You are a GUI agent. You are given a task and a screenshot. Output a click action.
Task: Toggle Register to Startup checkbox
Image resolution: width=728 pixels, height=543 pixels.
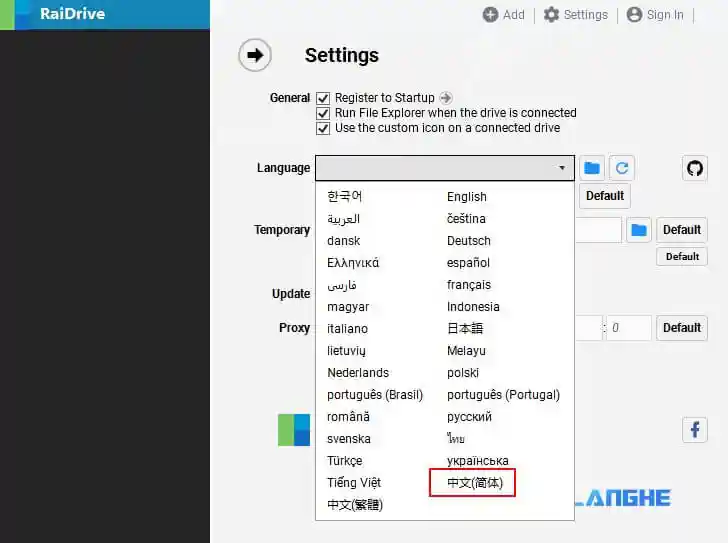[323, 98]
